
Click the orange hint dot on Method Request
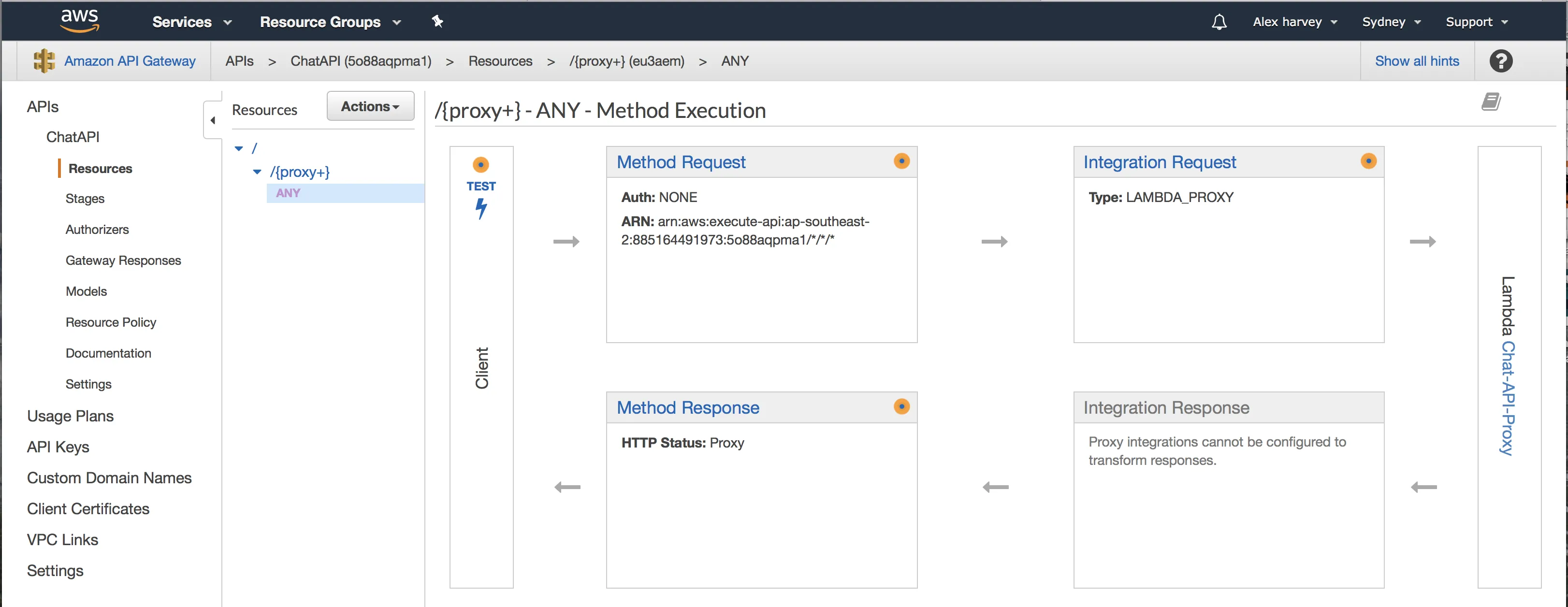(x=901, y=161)
